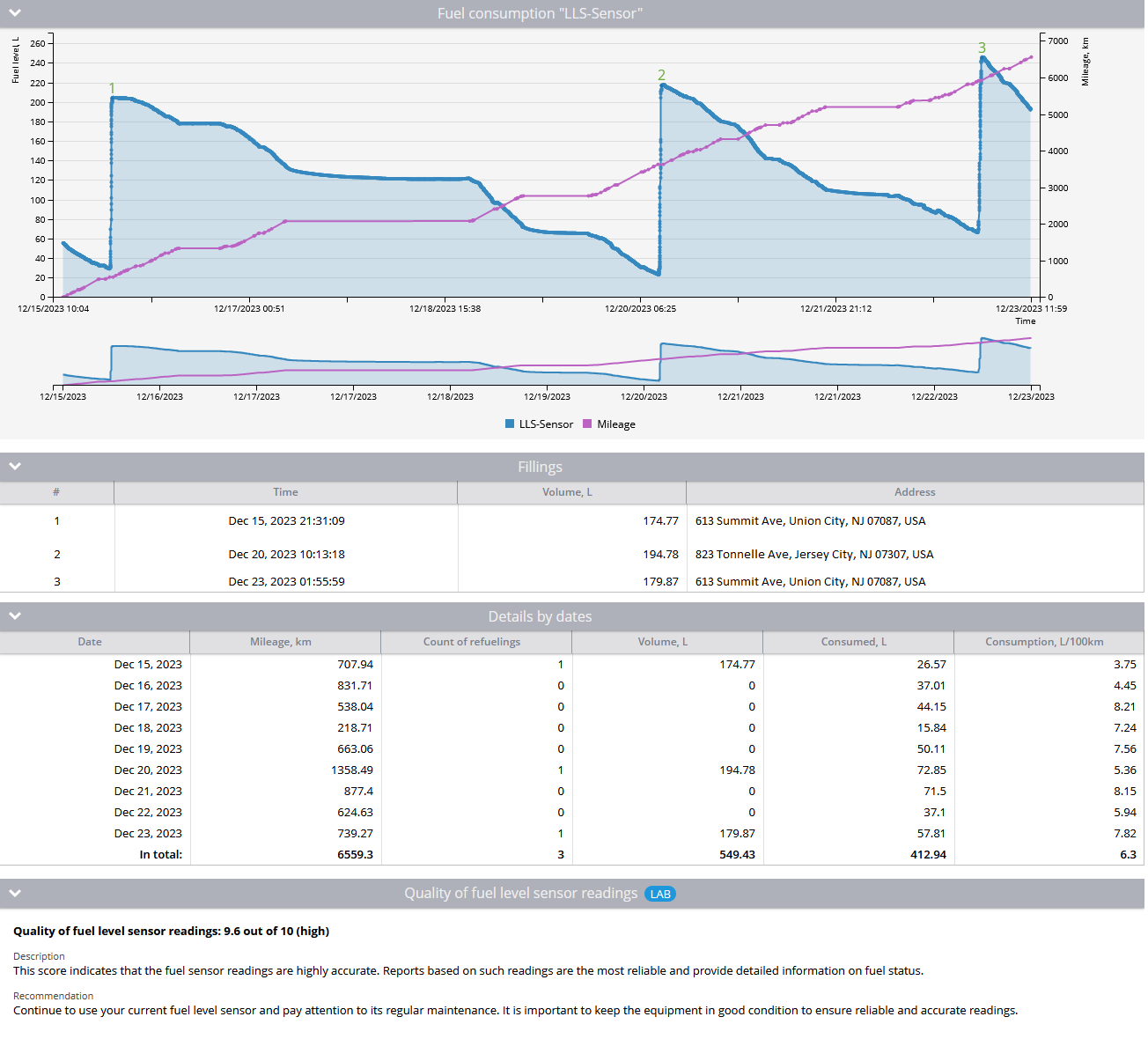Click the blue LLS-Sensor legend swatch

510,424
